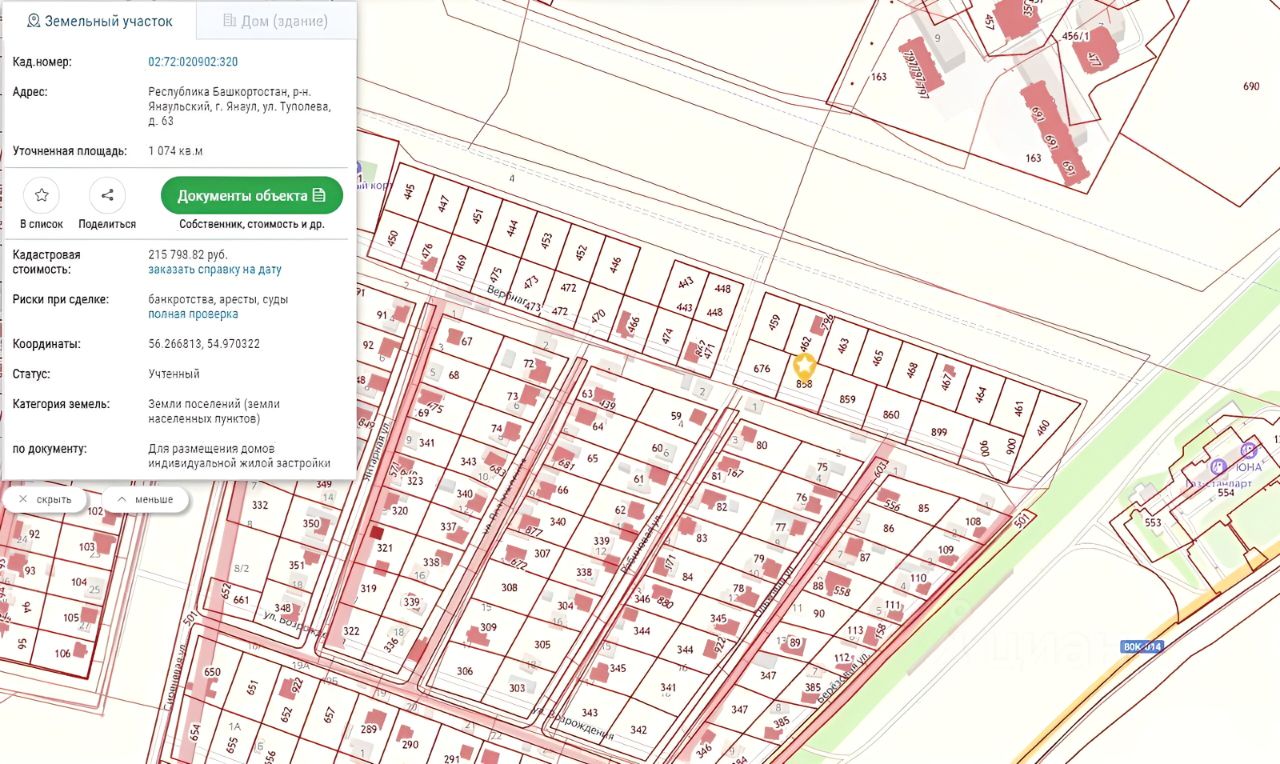Select parcel 322 on the map
This screenshot has height=764, width=1280.
[351, 631]
